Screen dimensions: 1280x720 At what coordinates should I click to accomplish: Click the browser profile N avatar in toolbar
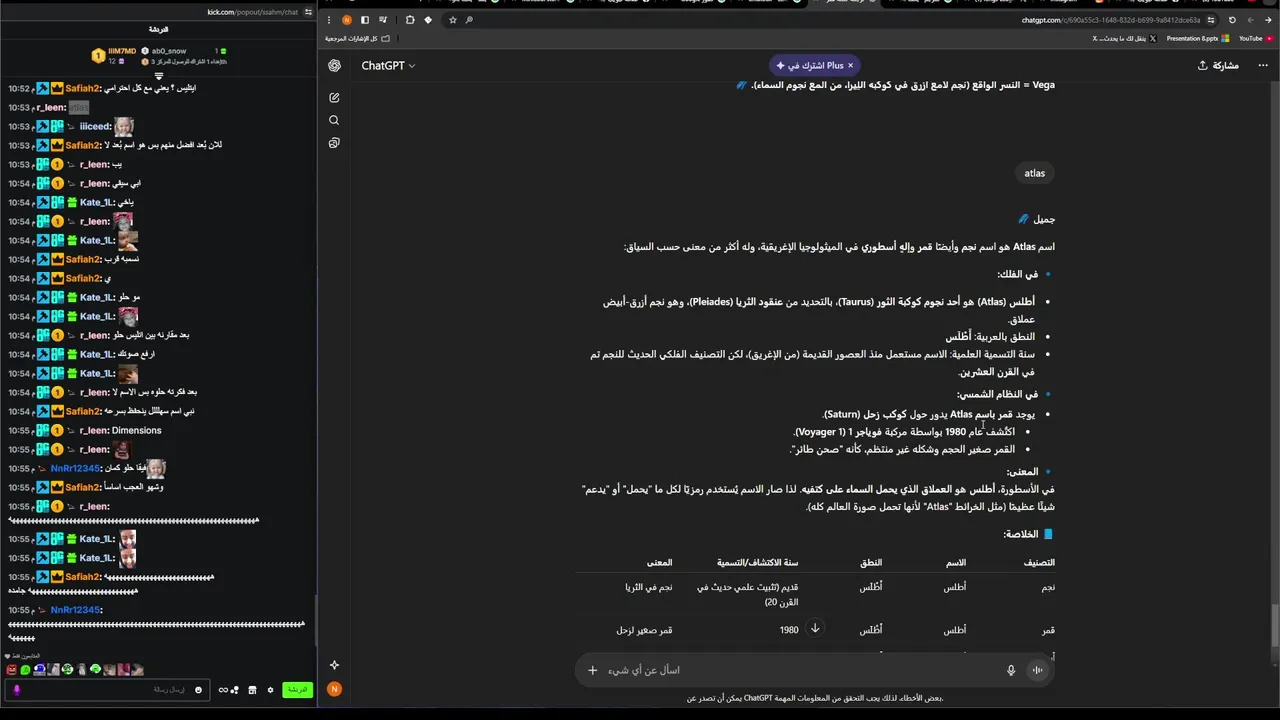pos(346,20)
